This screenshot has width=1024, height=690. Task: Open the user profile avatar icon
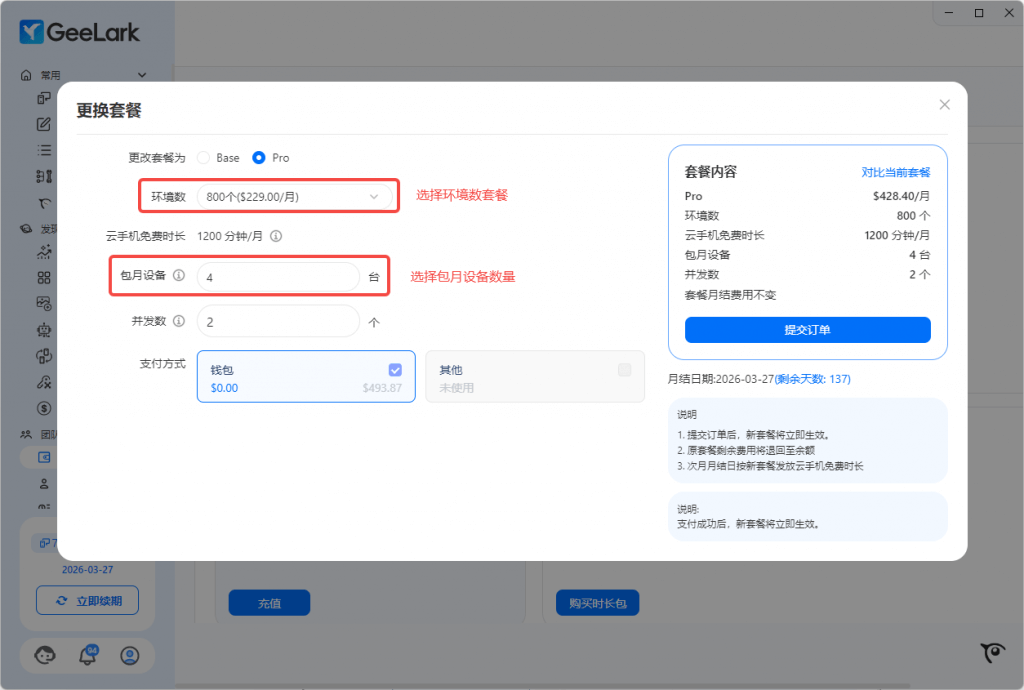(129, 656)
